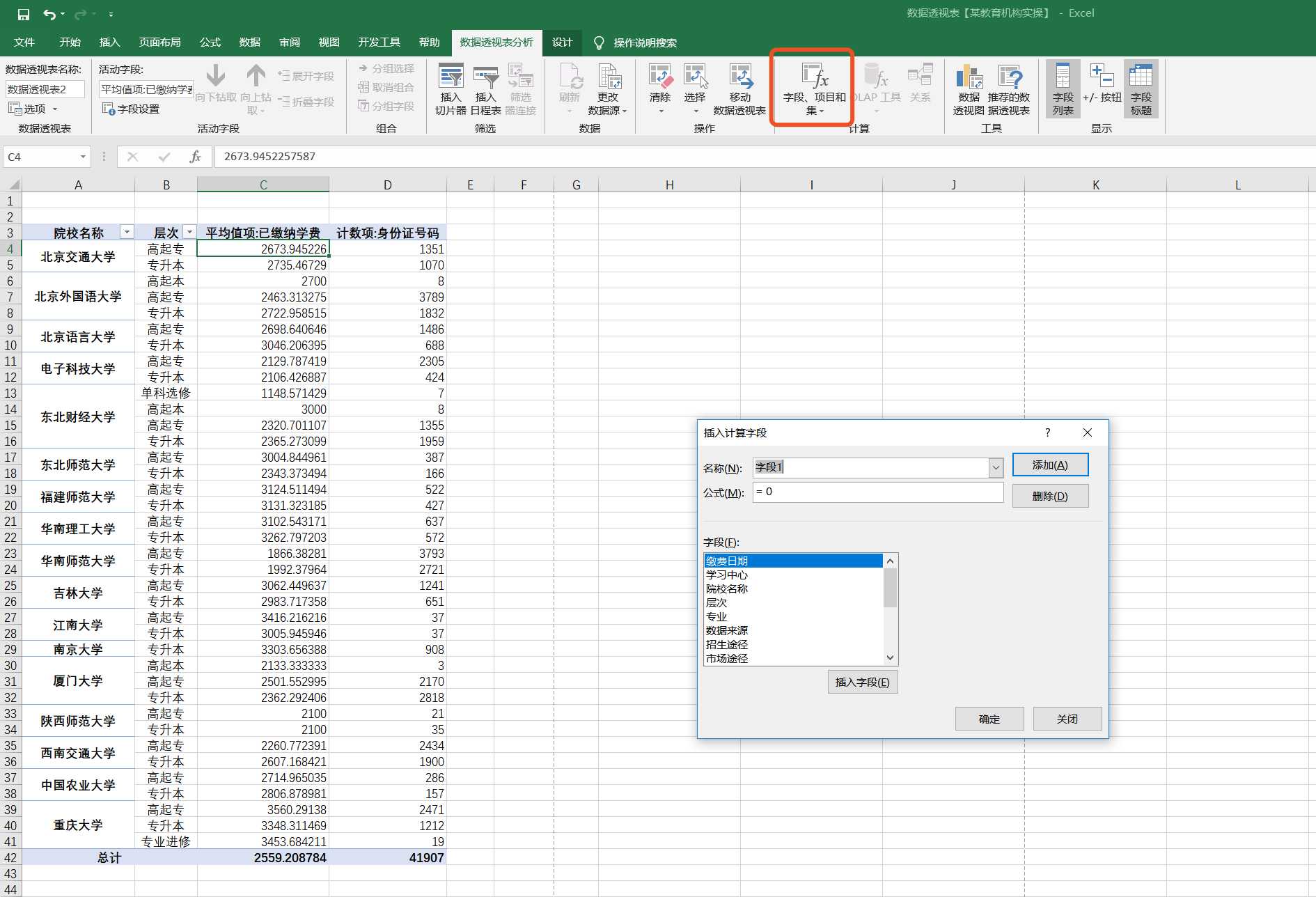The height and width of the screenshot is (897, 1316).
Task: Switch to the Developer (开发工具) tab
Action: (x=379, y=42)
